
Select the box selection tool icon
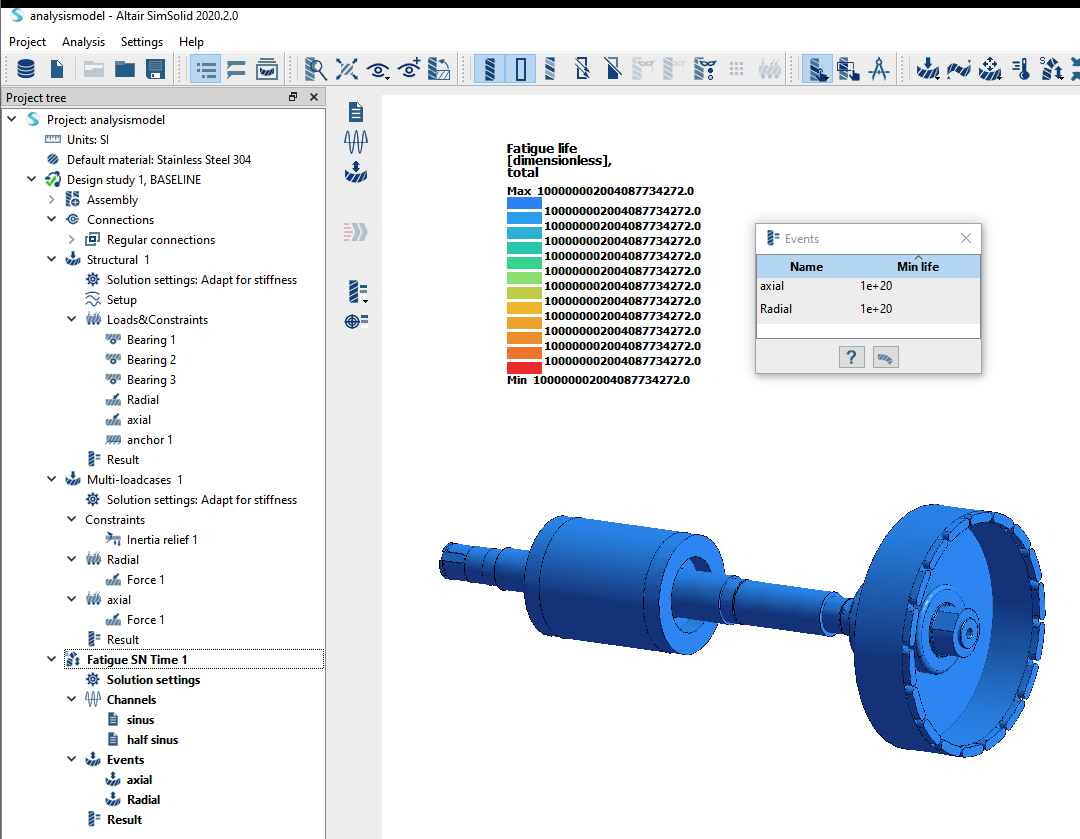pos(848,69)
